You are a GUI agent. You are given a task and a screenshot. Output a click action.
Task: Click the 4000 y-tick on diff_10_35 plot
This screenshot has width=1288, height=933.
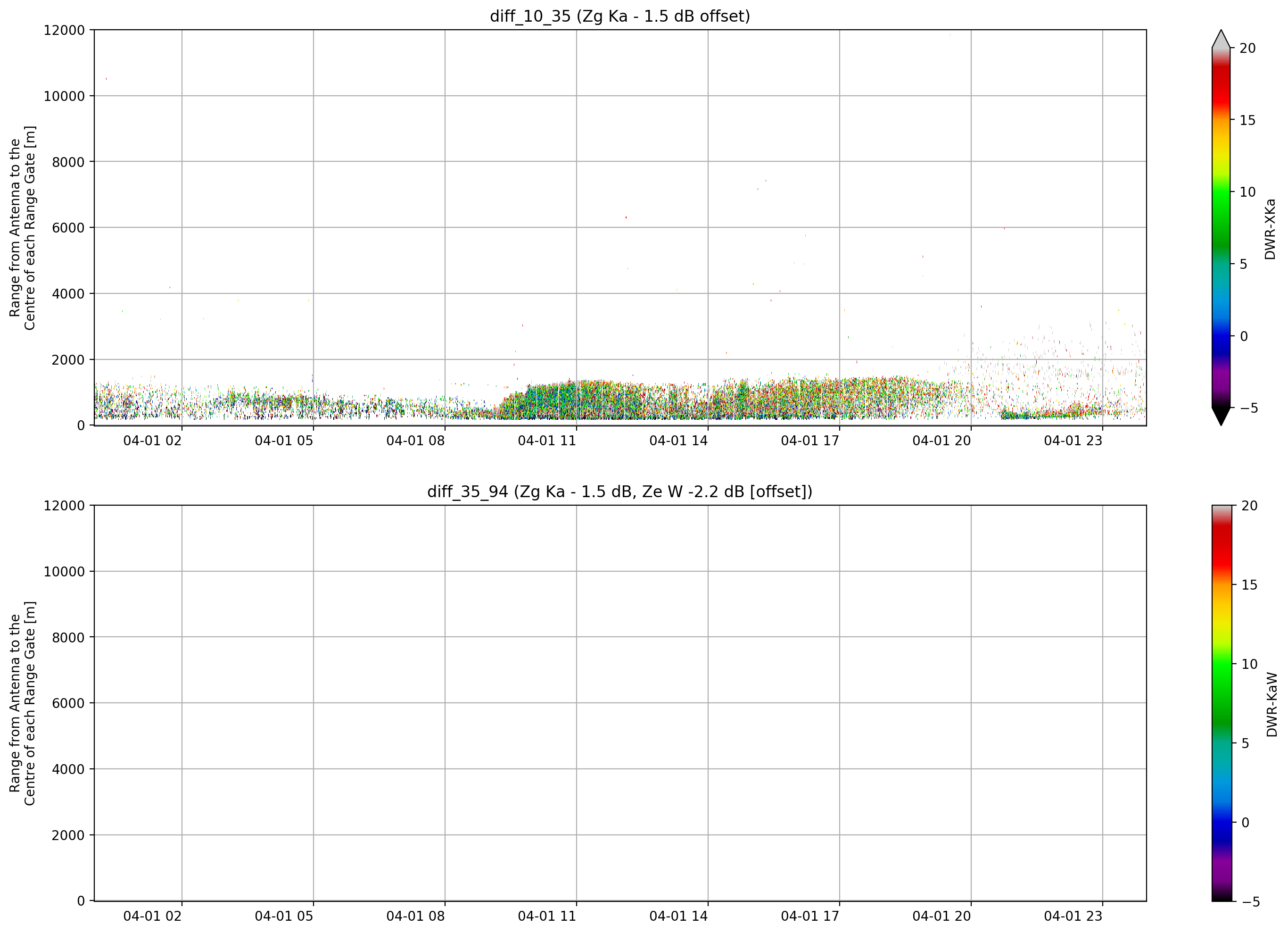click(68, 294)
